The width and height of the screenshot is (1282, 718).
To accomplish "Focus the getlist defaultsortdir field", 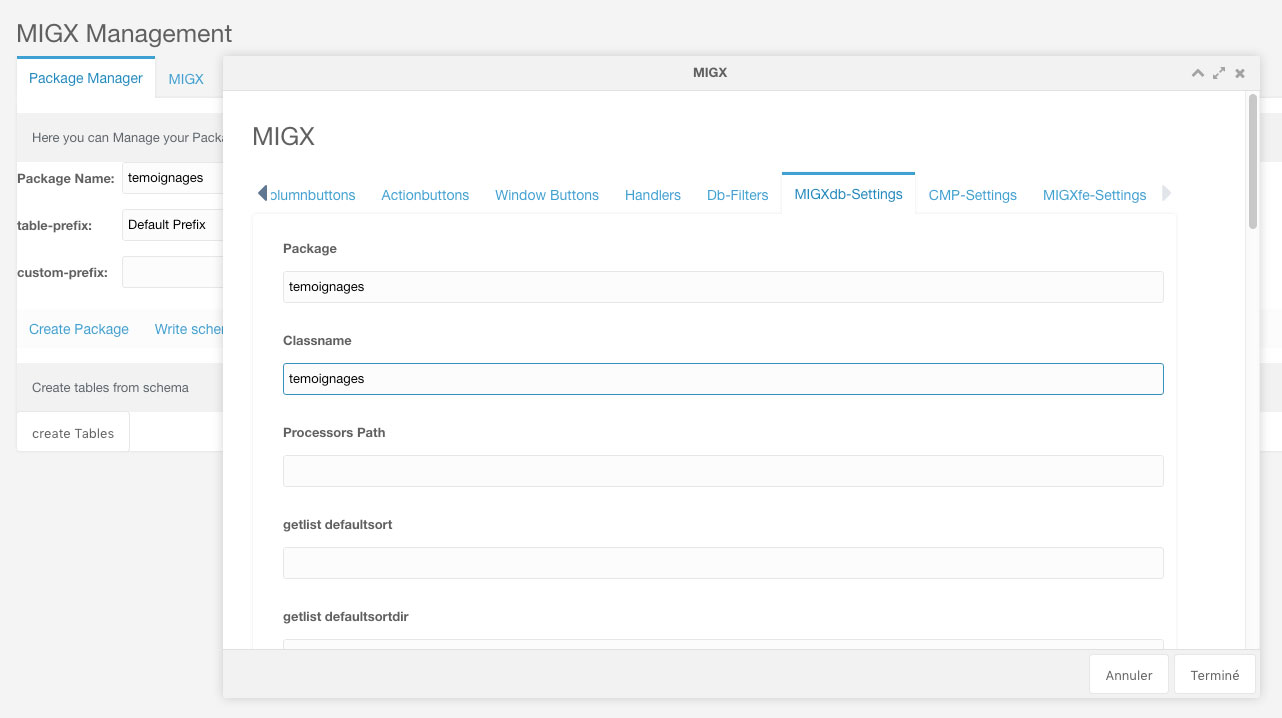I will pyautogui.click(x=723, y=645).
